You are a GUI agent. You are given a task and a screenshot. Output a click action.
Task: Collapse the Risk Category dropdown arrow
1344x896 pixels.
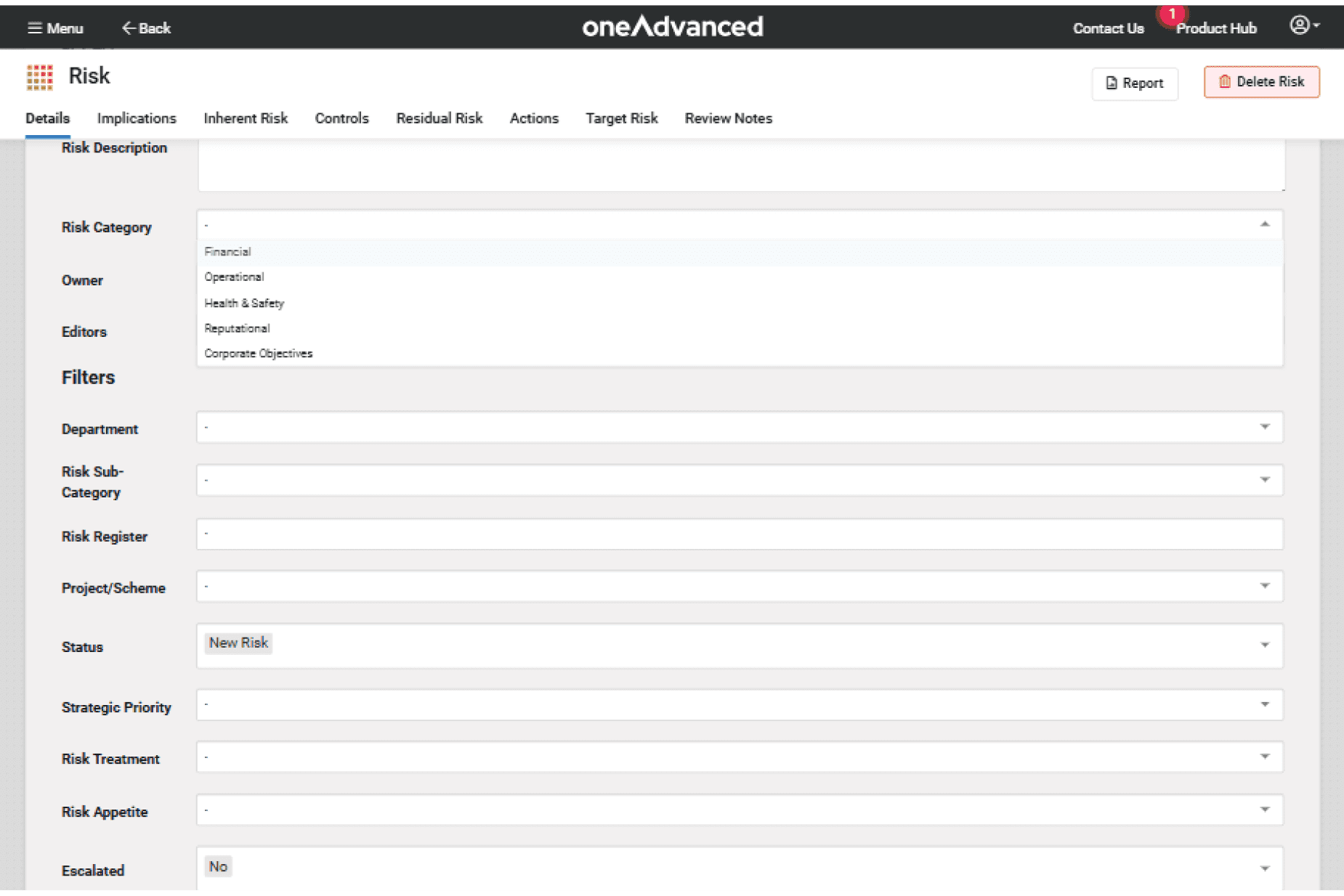tap(1265, 224)
